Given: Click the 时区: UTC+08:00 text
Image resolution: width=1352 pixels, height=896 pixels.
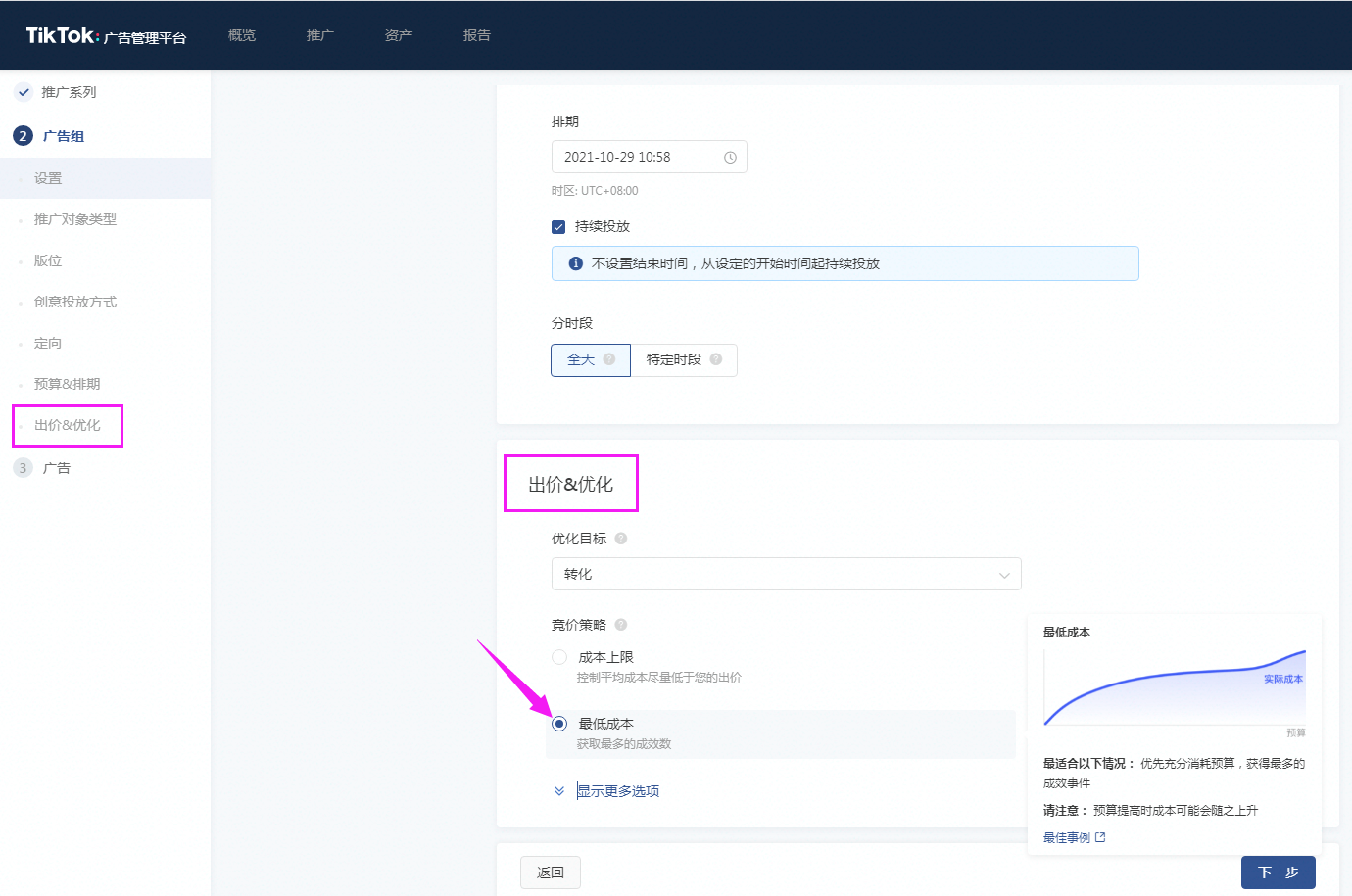Looking at the screenshot, I should pos(595,191).
